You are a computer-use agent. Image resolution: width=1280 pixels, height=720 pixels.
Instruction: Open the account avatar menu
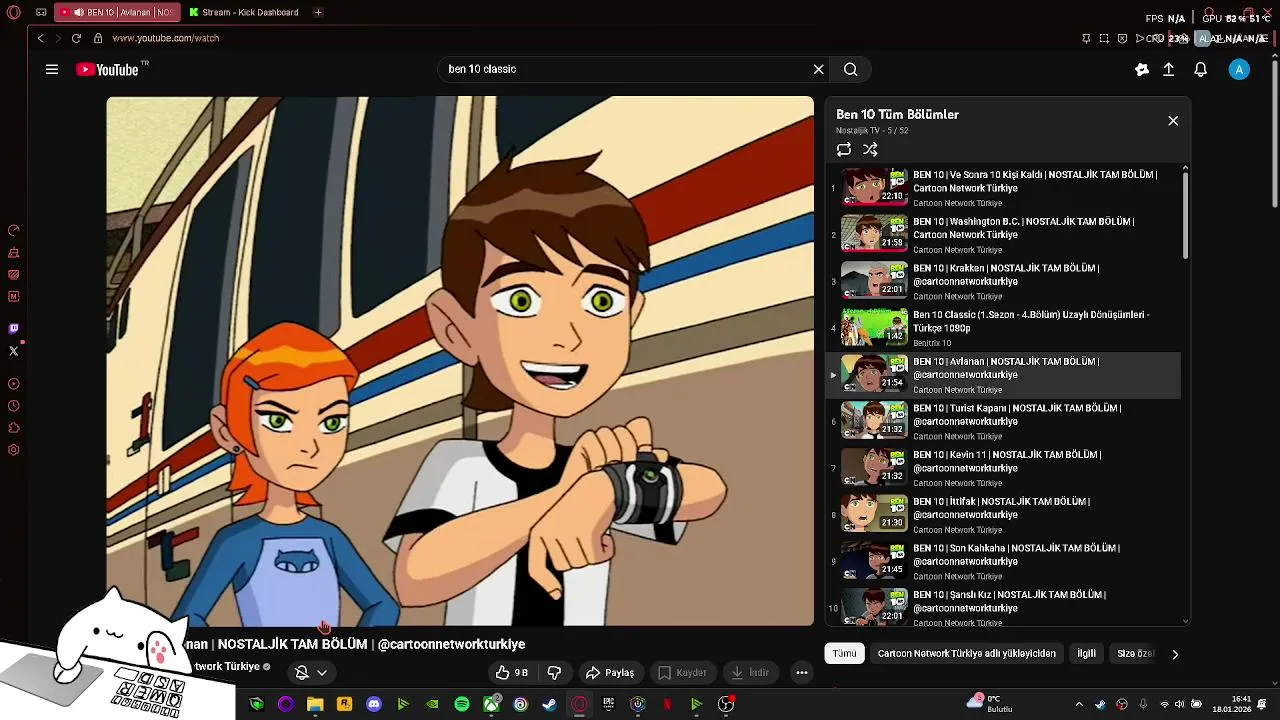click(x=1239, y=69)
